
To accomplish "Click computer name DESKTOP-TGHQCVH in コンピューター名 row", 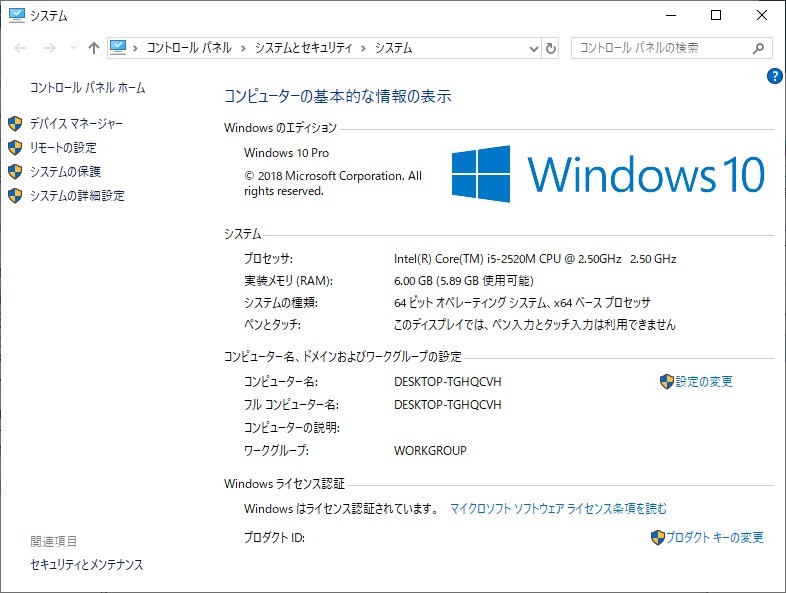I will click(x=448, y=382).
